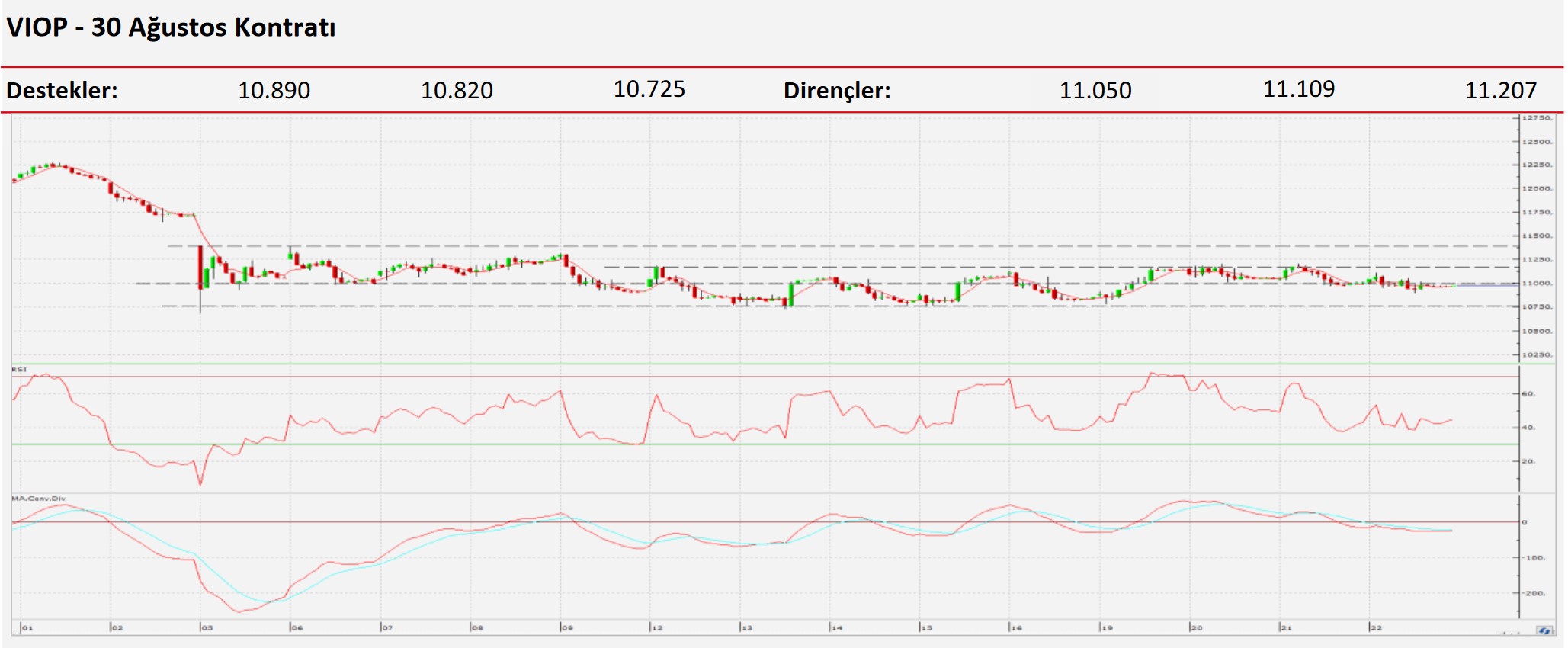Click the 11750 price axis label
This screenshot has width=1568, height=648.
pos(1538,212)
